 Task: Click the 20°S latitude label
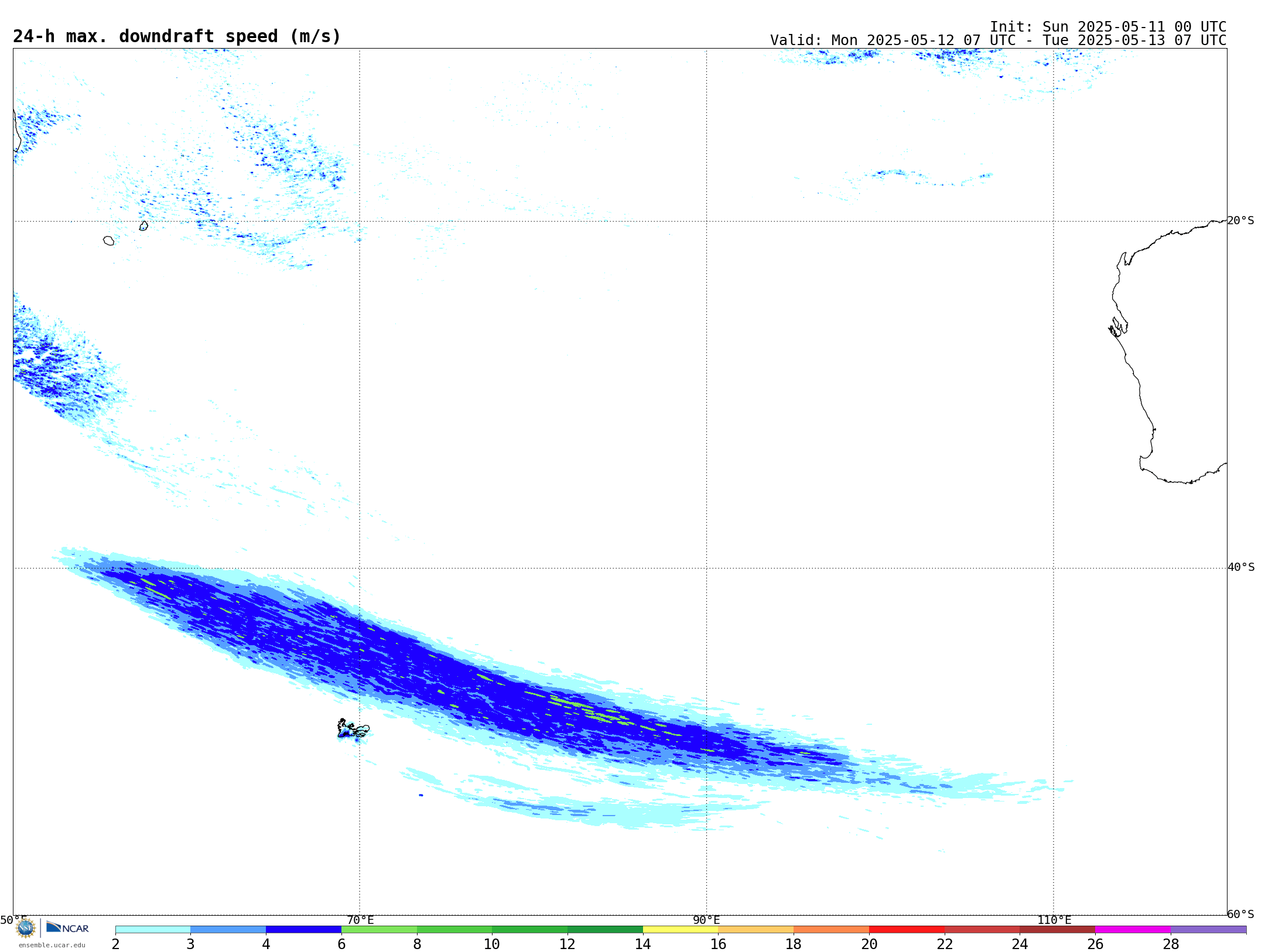tap(1240, 221)
